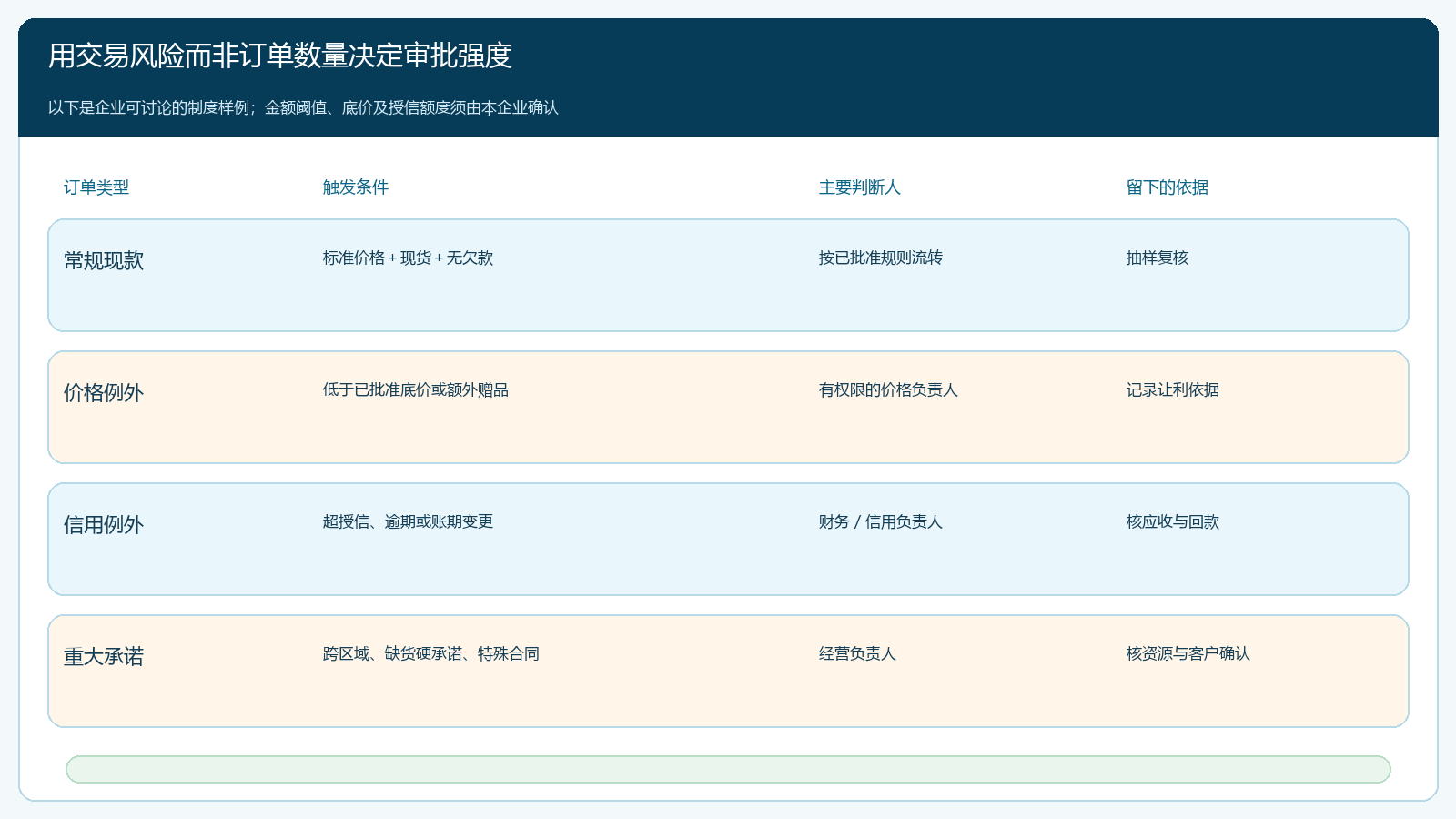Click the text 核资源与客户确认
1456x819 pixels.
point(1188,653)
